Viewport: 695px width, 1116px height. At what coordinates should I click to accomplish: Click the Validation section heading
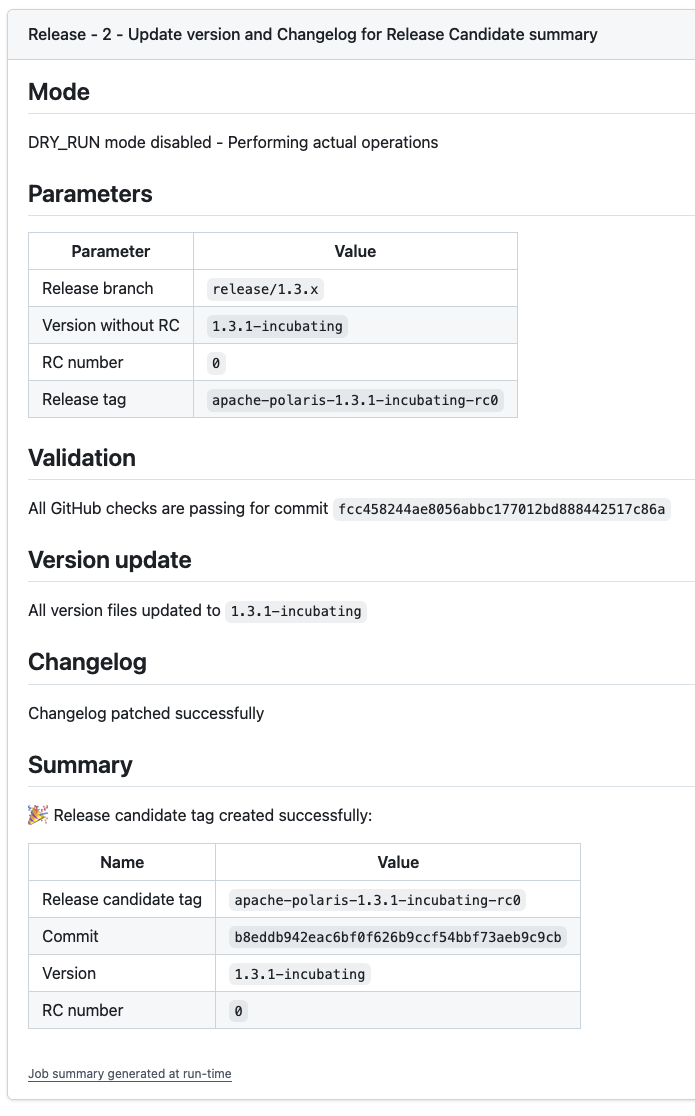[x=82, y=458]
